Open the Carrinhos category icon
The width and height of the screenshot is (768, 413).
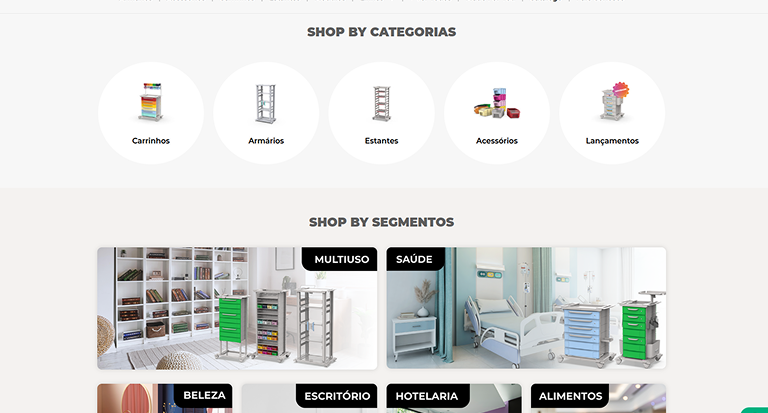click(x=151, y=102)
